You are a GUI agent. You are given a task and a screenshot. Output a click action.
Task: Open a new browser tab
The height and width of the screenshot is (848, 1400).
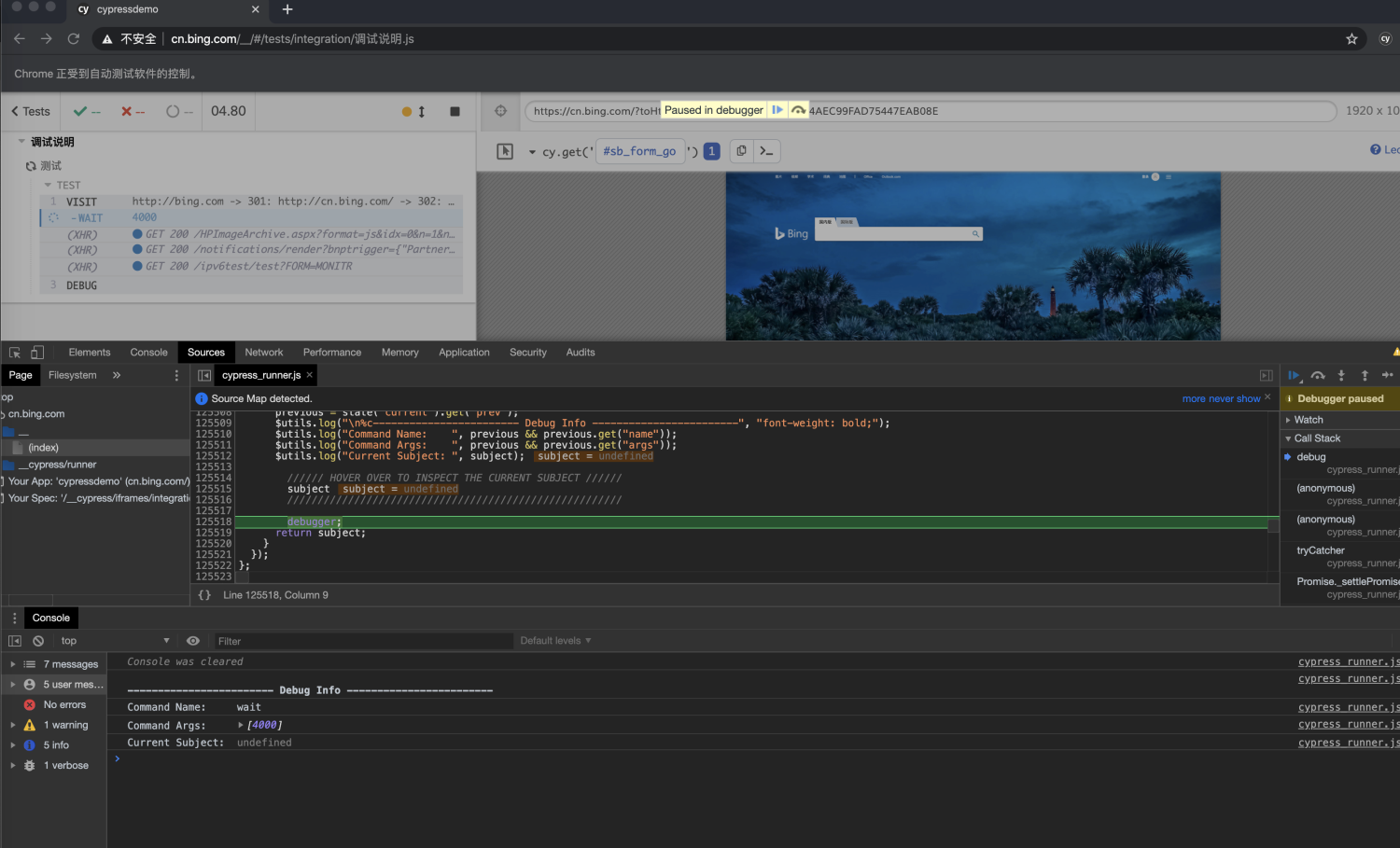pos(287,9)
